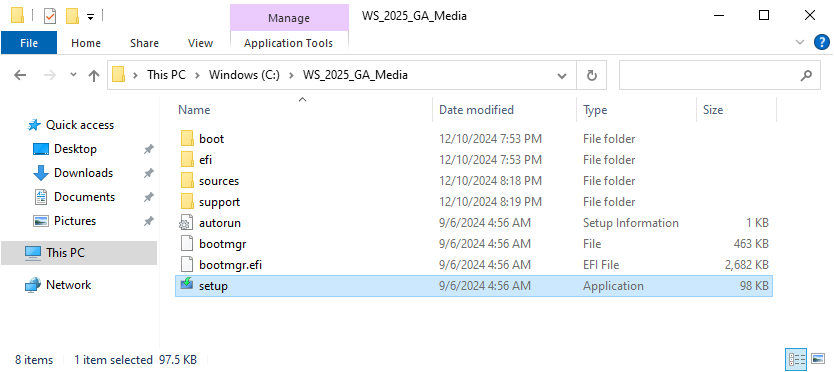Select the Application Tools tab
This screenshot has width=834, height=372.
pyautogui.click(x=288, y=43)
